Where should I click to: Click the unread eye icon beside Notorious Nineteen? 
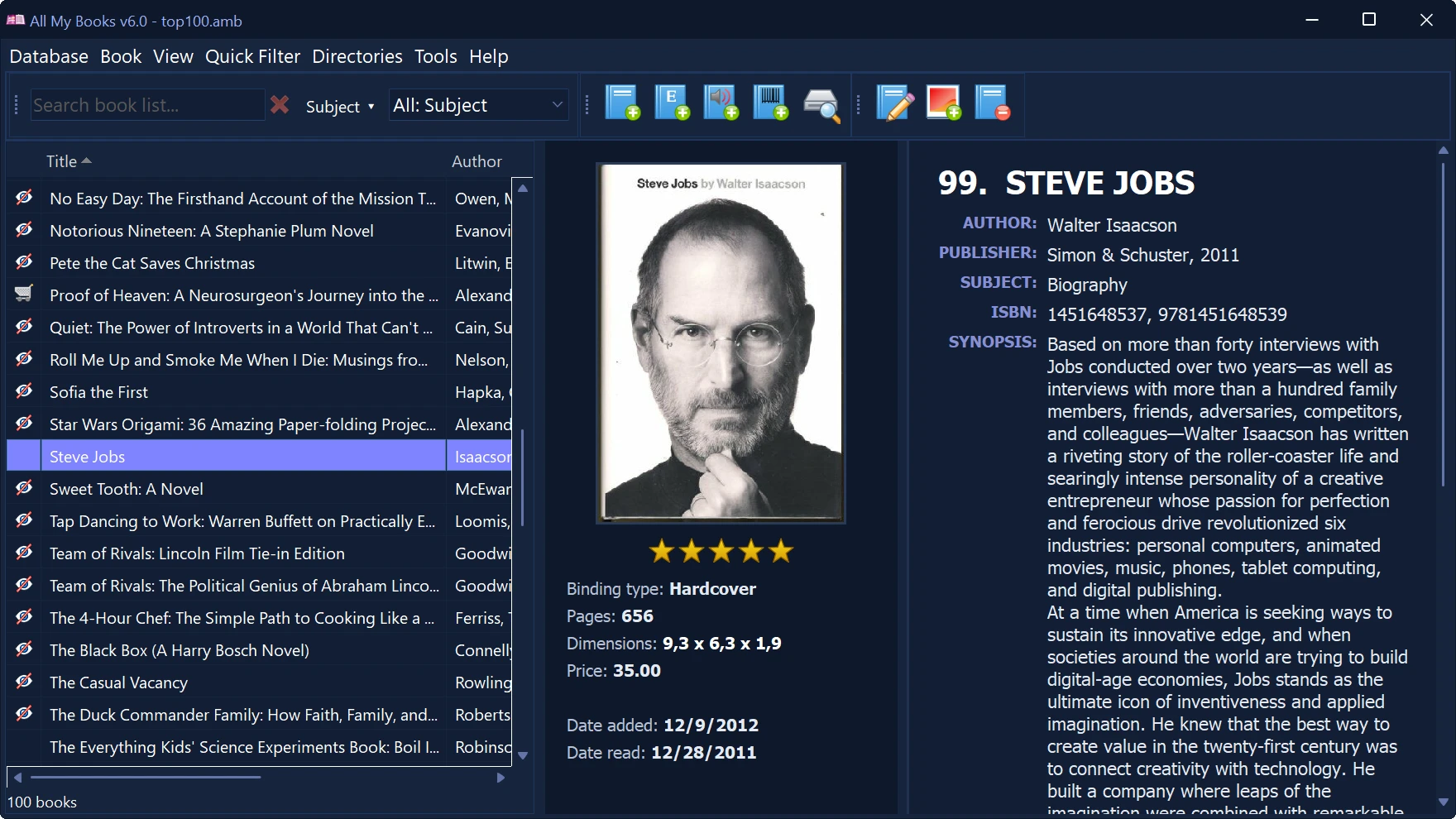click(x=24, y=229)
